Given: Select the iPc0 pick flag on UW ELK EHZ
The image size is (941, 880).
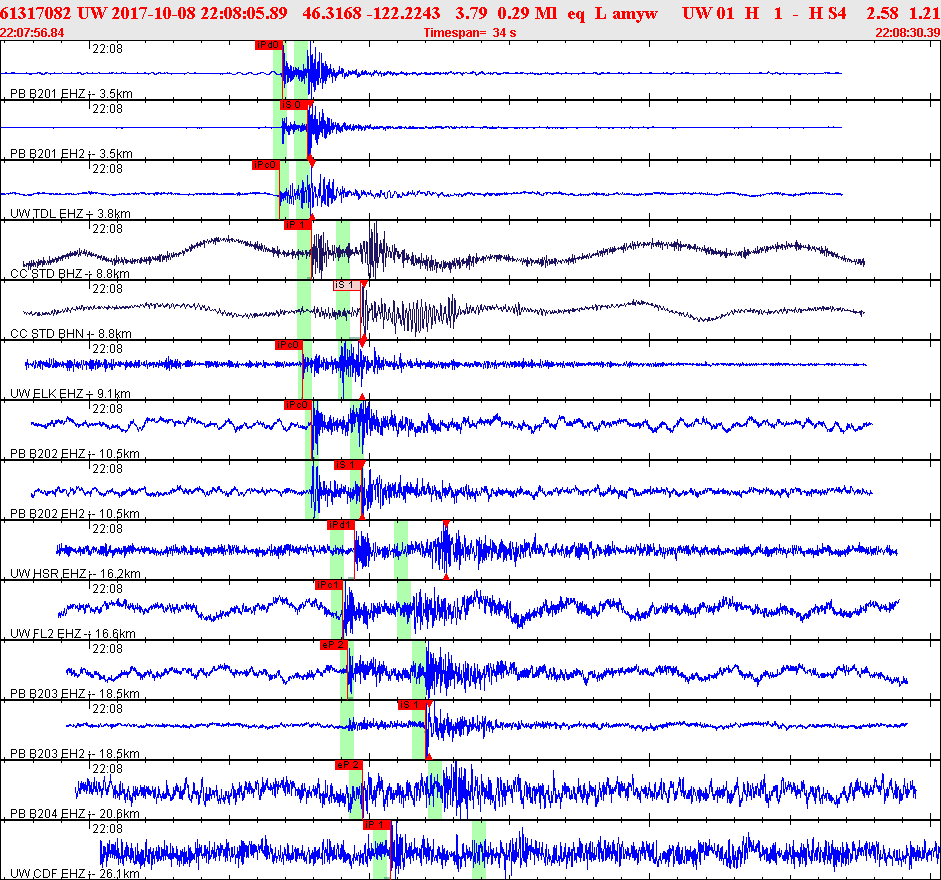Looking at the screenshot, I should pos(289,345).
